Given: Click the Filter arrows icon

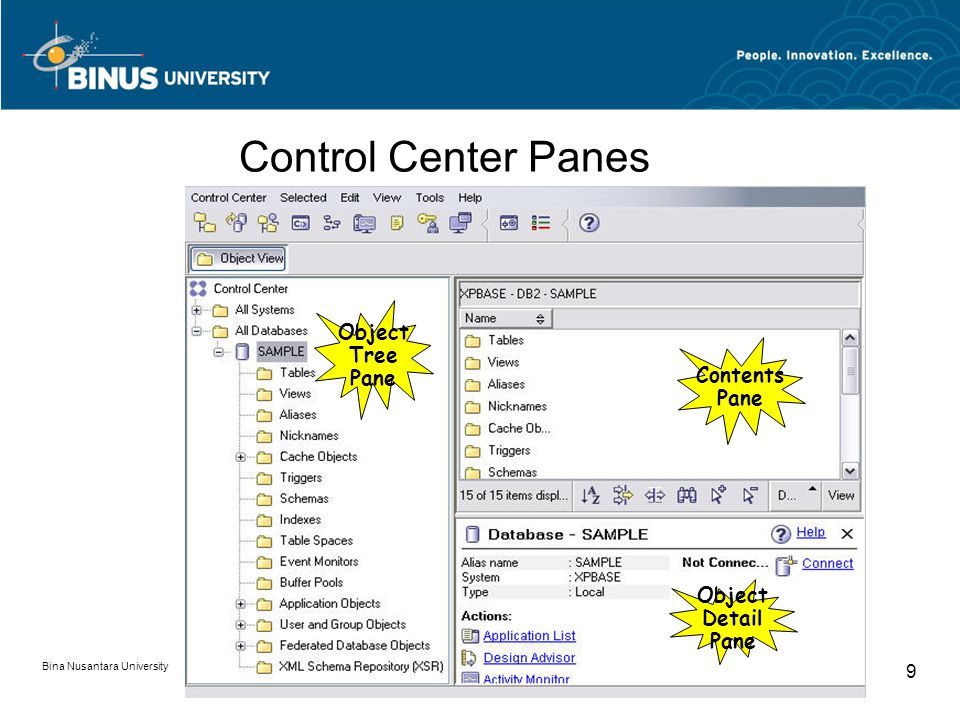Looking at the screenshot, I should tap(623, 495).
